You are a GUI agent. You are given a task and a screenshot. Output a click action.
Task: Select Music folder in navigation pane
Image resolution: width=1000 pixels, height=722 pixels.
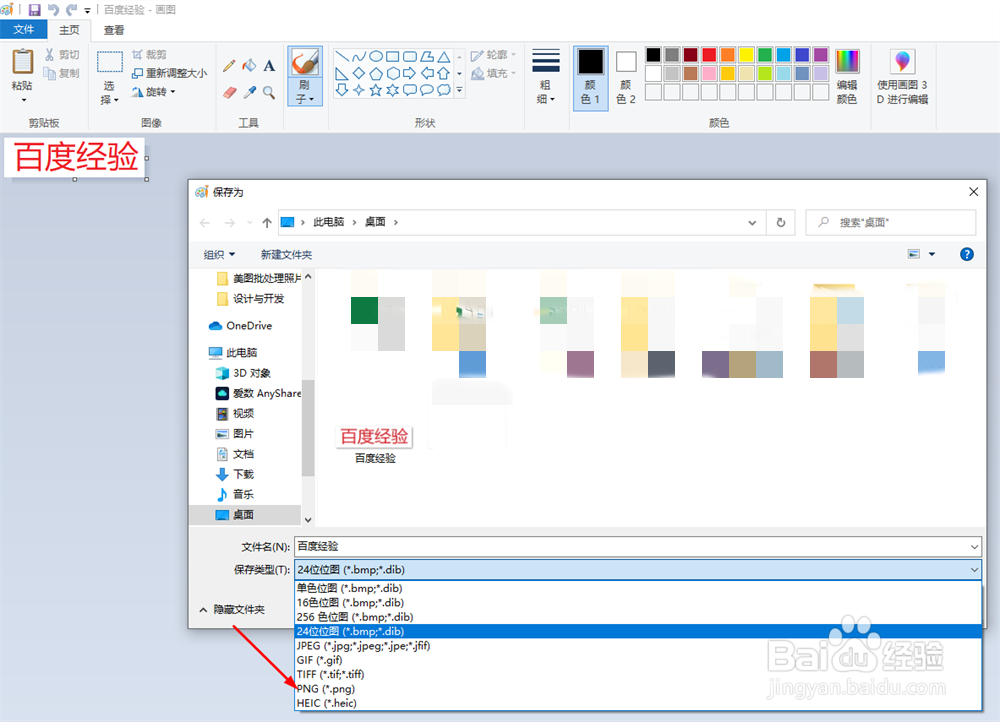[235, 494]
